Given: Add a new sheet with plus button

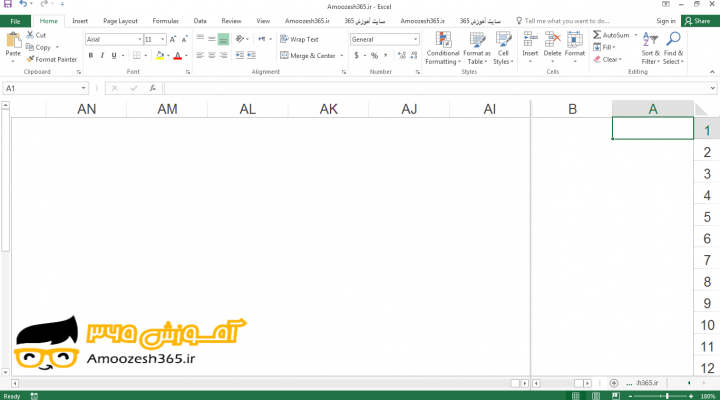Looking at the screenshot, I should click(614, 383).
